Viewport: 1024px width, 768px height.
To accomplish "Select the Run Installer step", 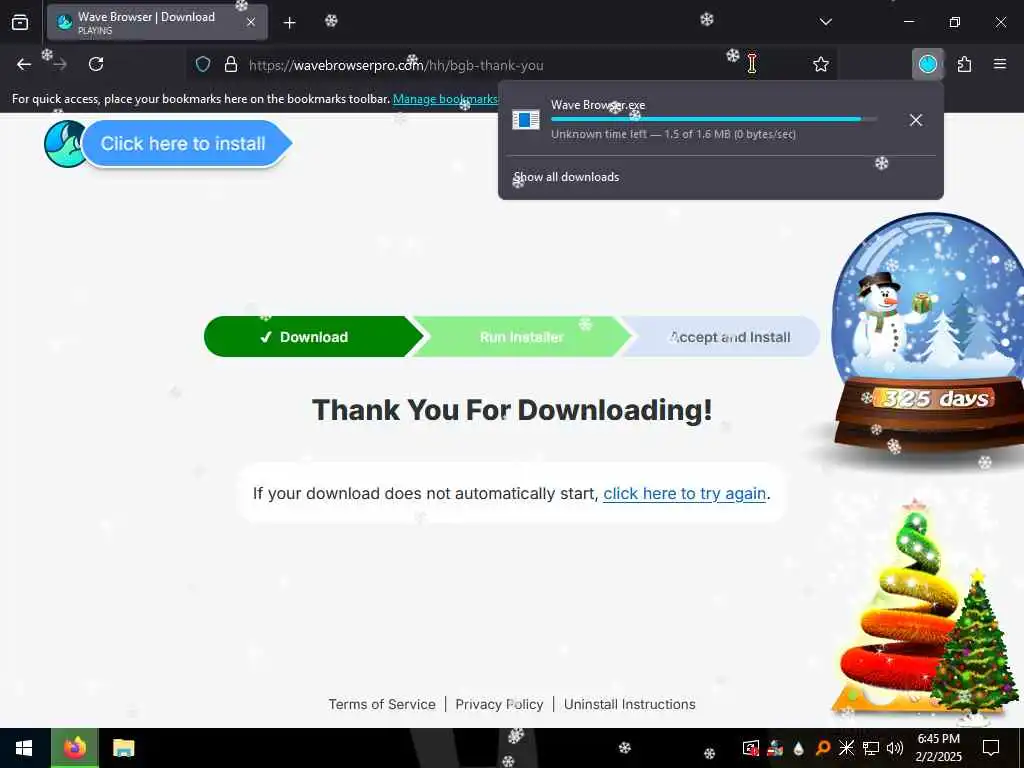I will [x=521, y=337].
